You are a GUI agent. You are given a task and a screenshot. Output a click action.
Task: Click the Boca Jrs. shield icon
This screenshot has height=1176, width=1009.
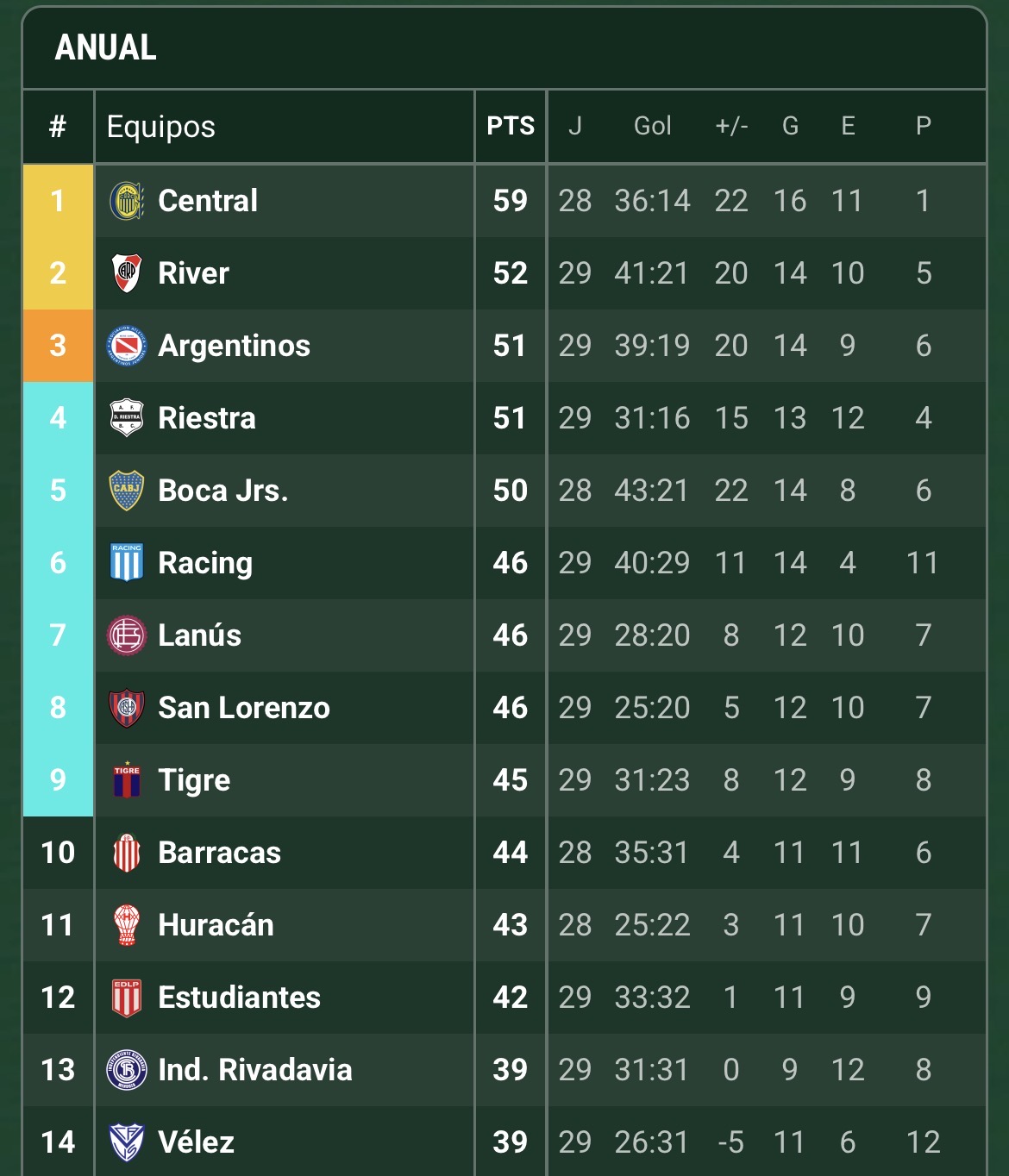pyautogui.click(x=127, y=491)
